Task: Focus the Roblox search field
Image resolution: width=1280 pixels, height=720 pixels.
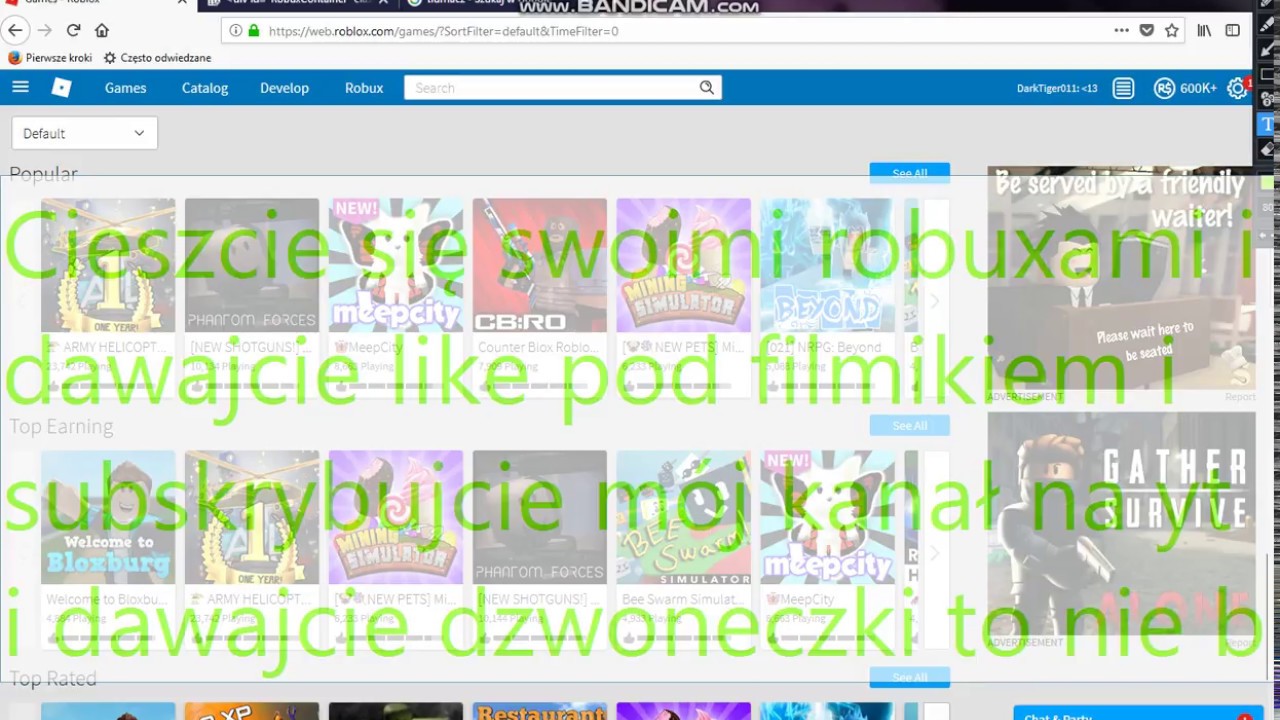Action: pos(550,88)
